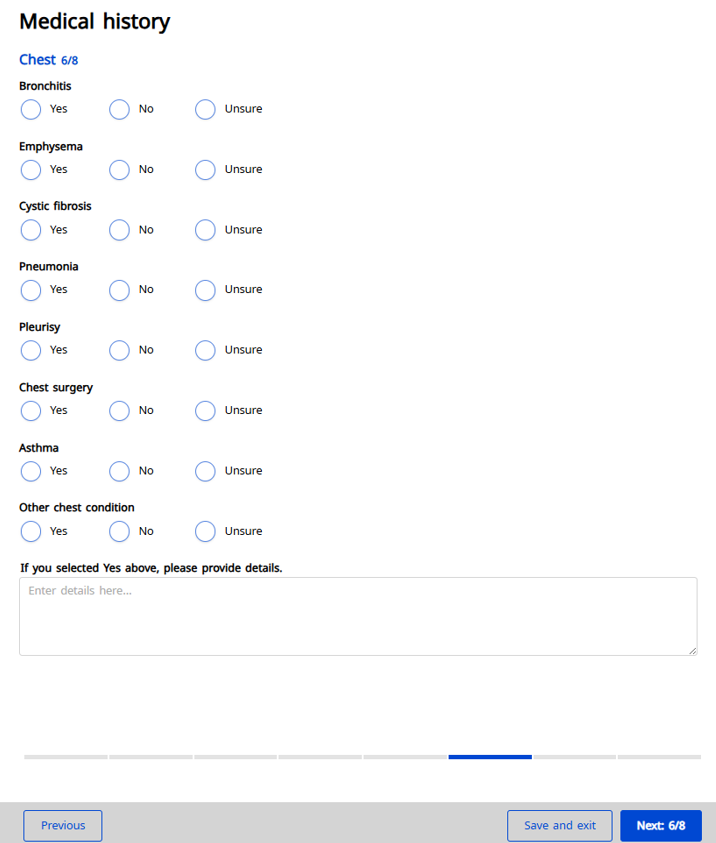Click the details text area
716x843 pixels.
[358, 616]
